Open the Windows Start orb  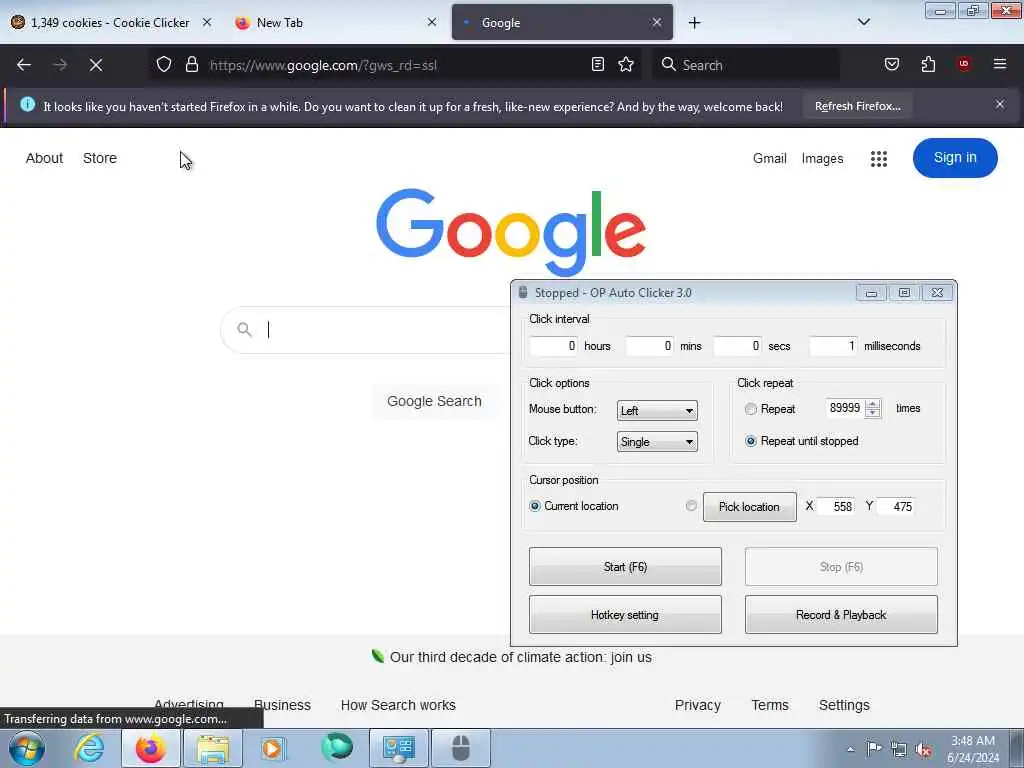tap(27, 748)
